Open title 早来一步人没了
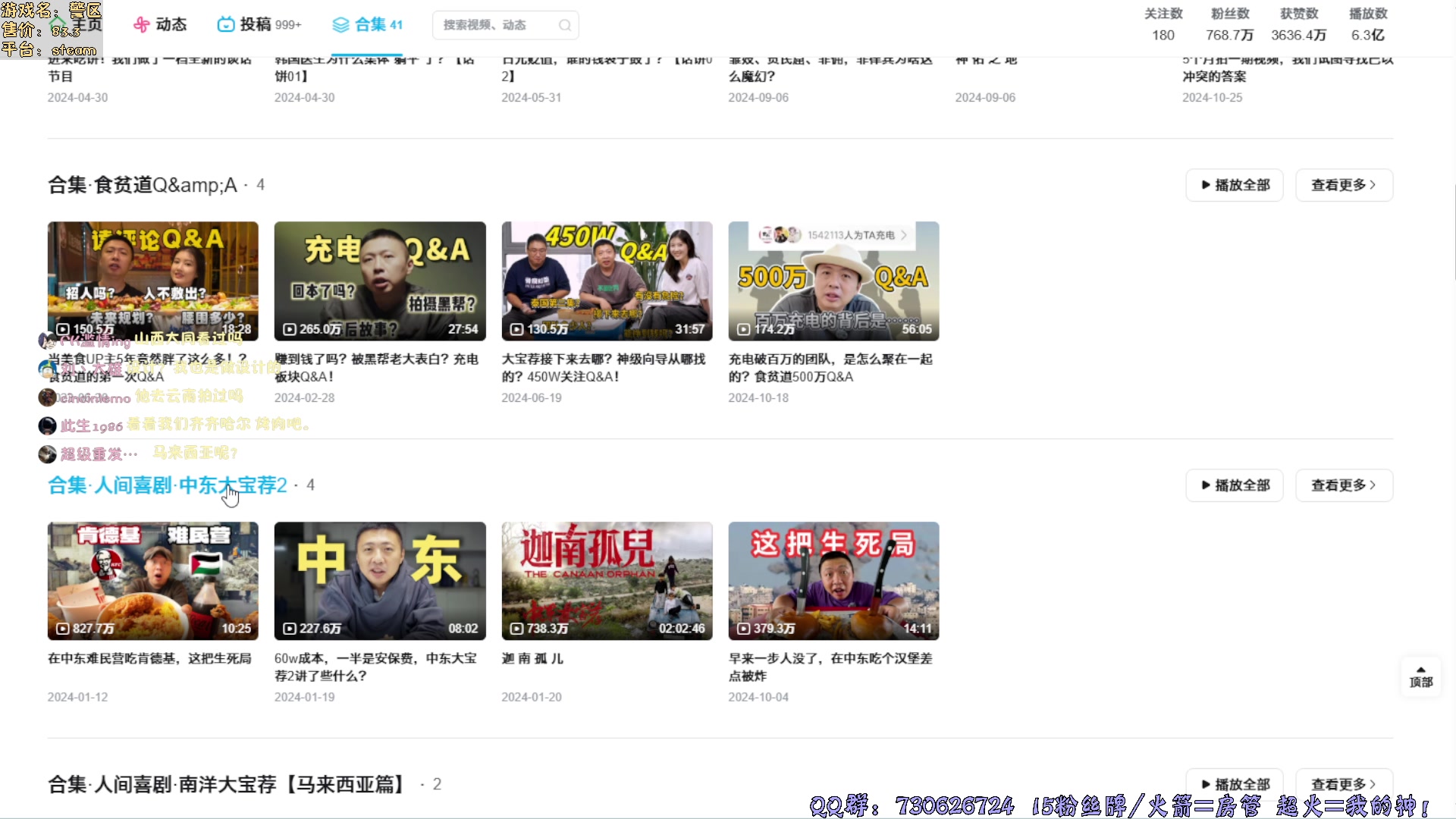This screenshot has height=819, width=1456. tap(830, 667)
